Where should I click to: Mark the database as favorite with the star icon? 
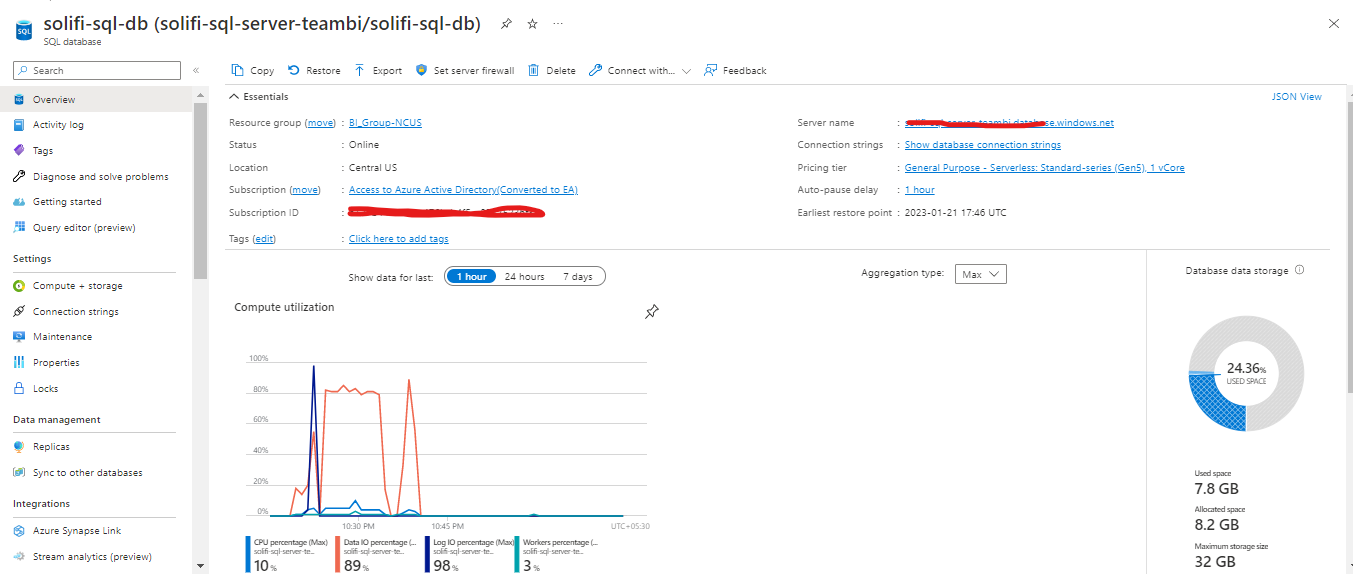click(532, 24)
